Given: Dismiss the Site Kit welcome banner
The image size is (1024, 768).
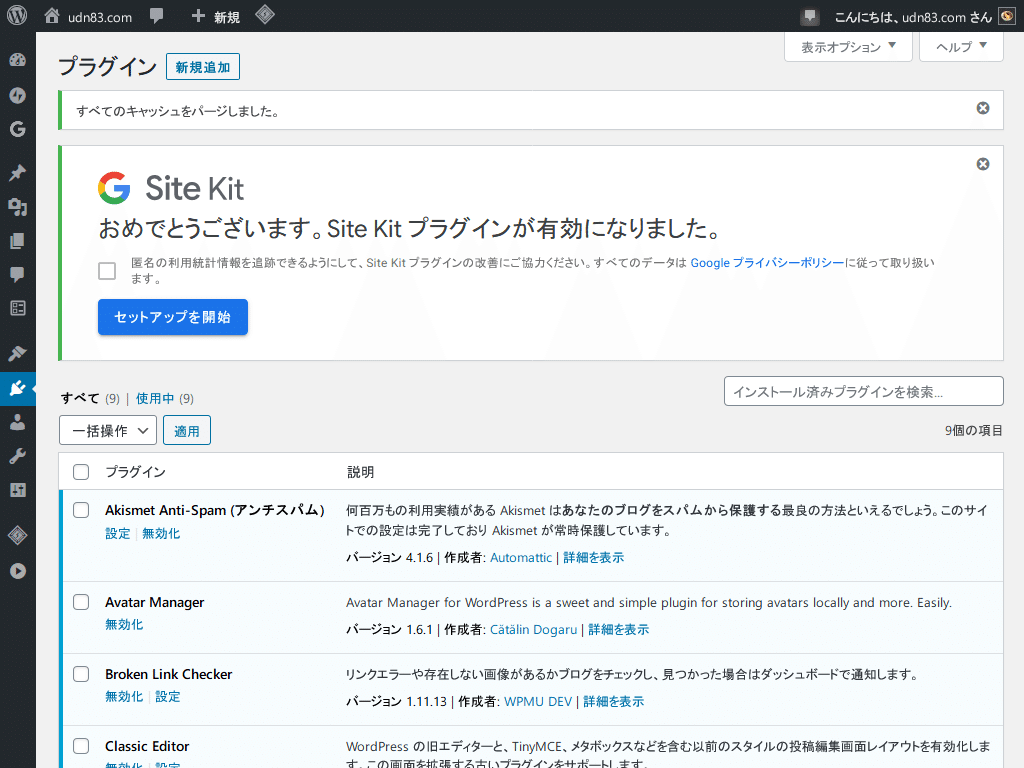Looking at the screenshot, I should point(982,164).
